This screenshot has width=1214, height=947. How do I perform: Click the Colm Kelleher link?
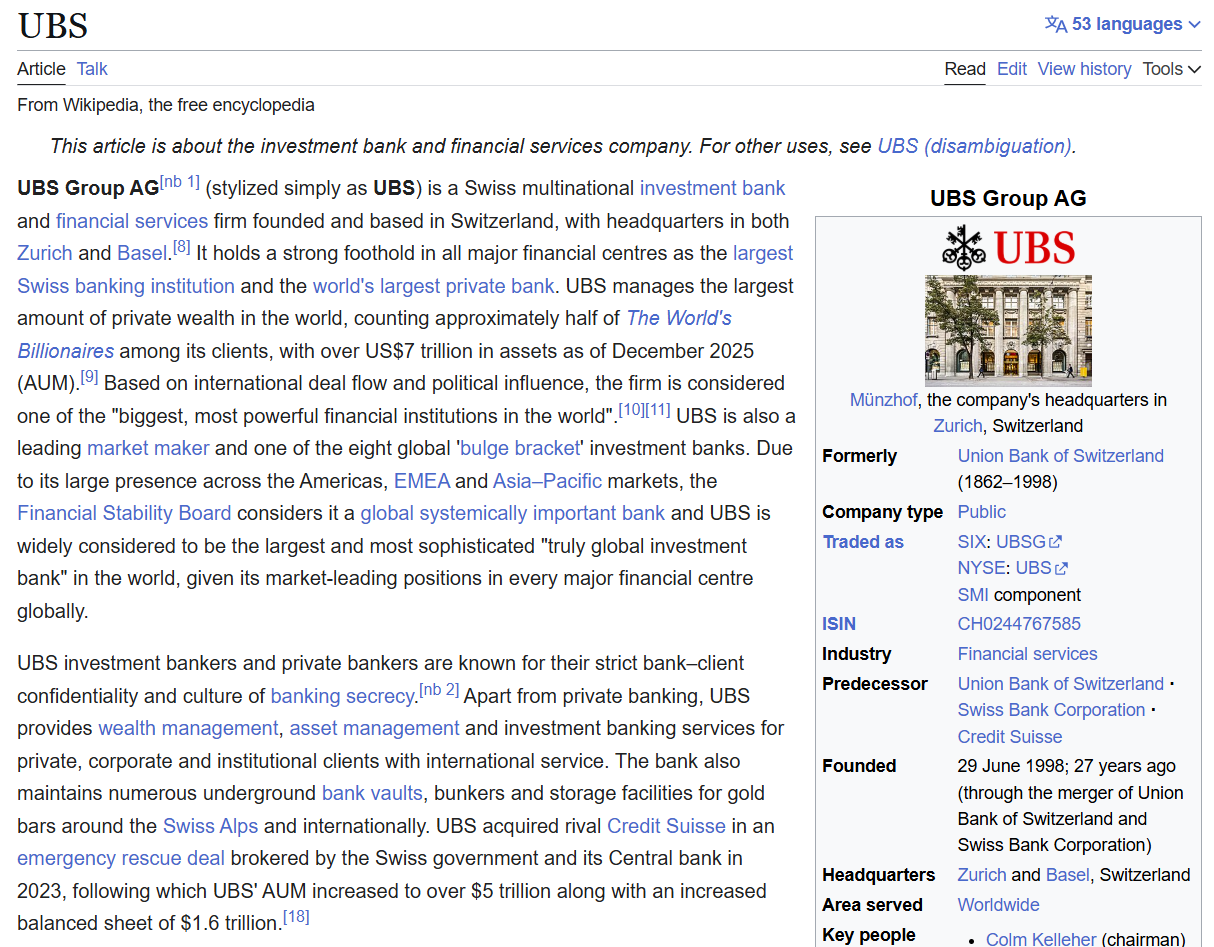1040,939
